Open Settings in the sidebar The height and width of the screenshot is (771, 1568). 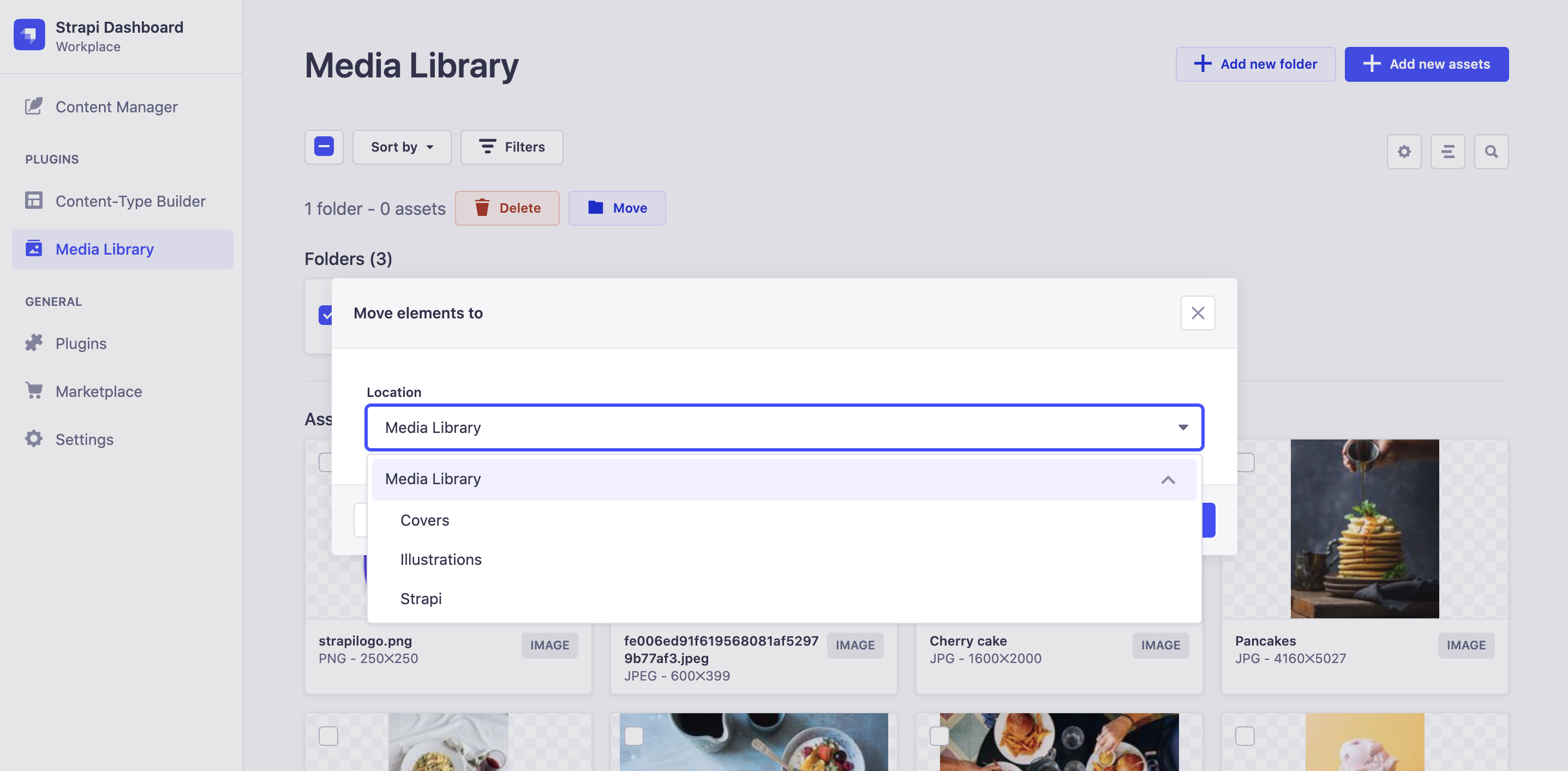[x=84, y=439]
